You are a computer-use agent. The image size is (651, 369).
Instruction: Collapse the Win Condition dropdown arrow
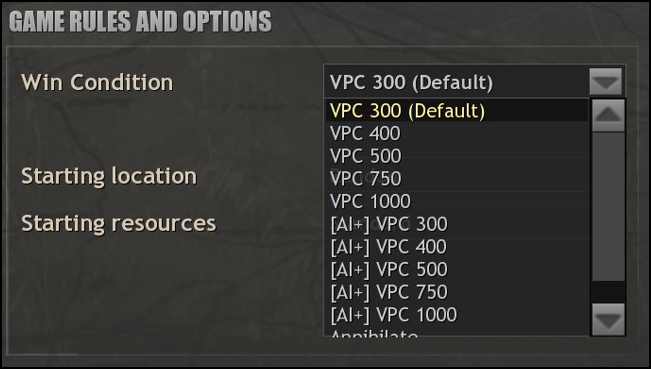click(x=605, y=82)
